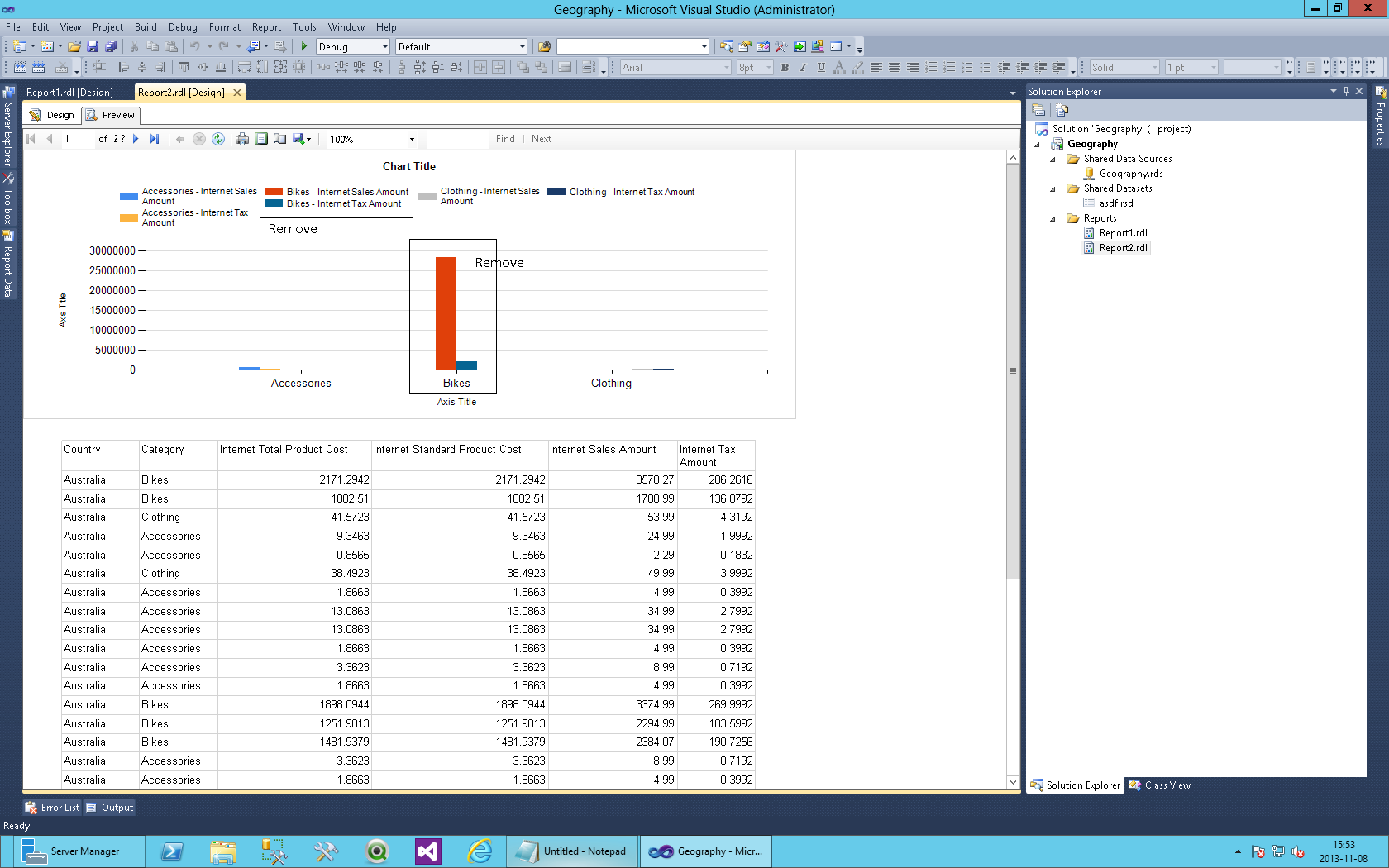Open the Error List panel
1389x868 pixels.
[x=53, y=808]
